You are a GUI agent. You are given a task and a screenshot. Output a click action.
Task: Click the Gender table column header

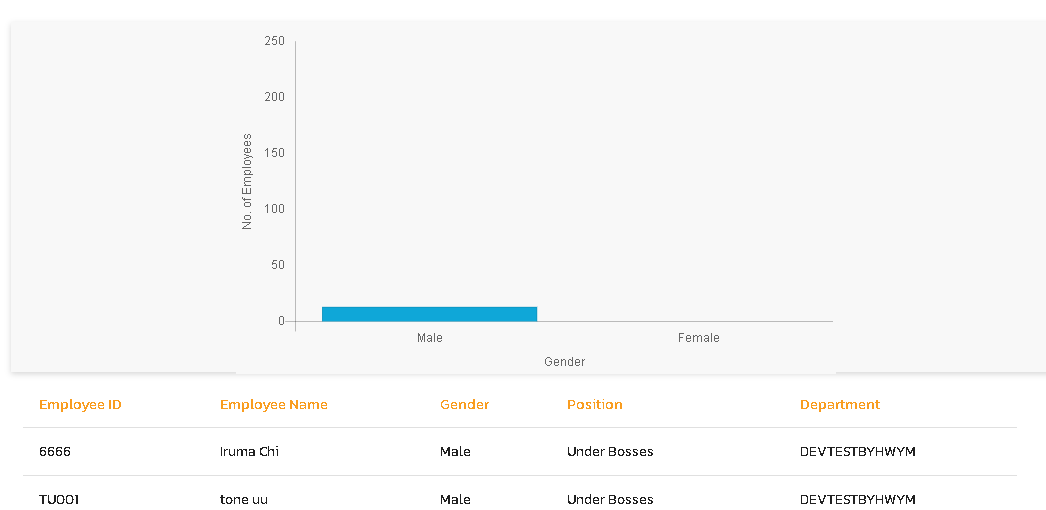(465, 405)
